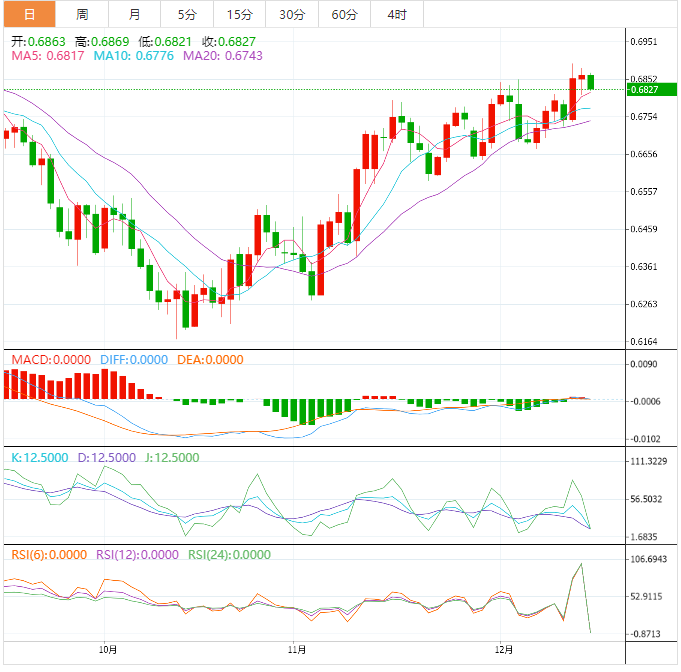Click the MACD indicator label
681x672 pixels.
pos(50,360)
